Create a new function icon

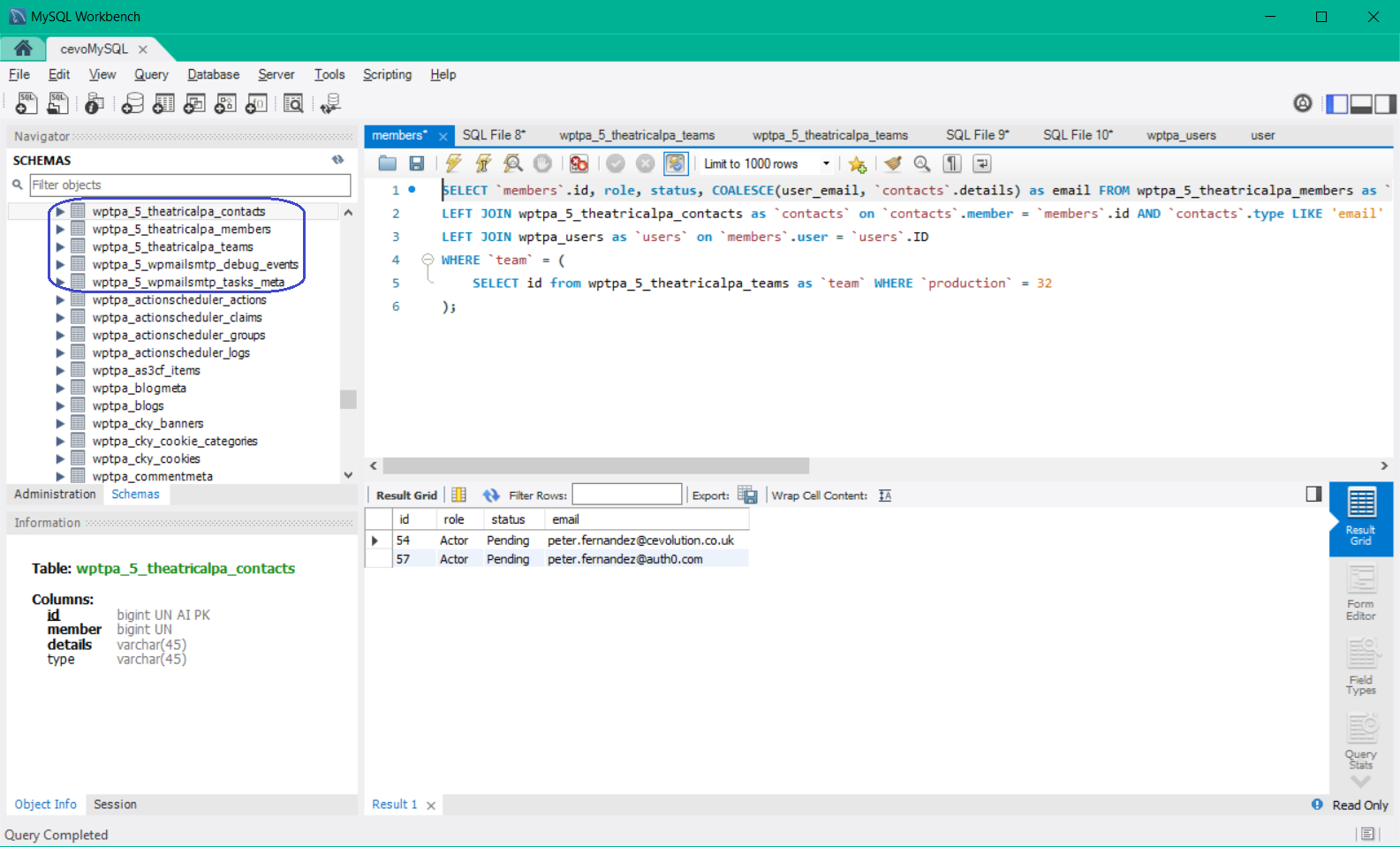tap(256, 103)
